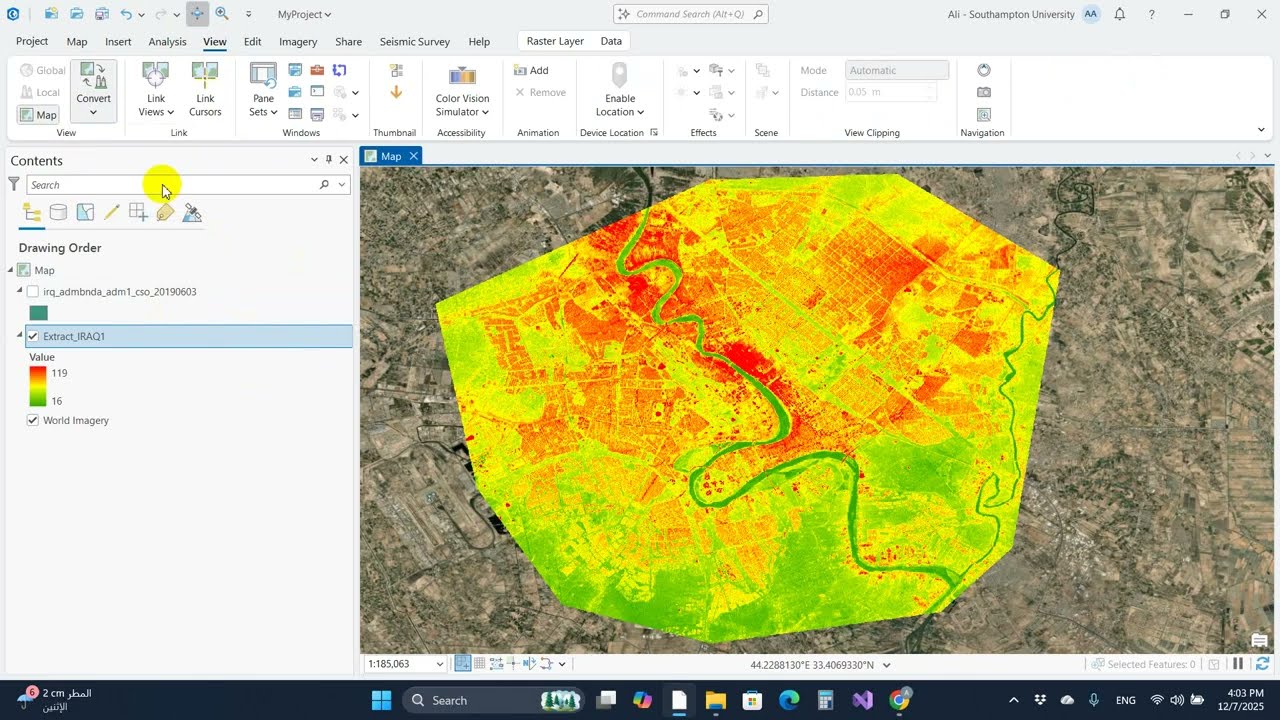Toggle the snapping button in status bar
This screenshot has height=720, width=1280.
(463, 663)
